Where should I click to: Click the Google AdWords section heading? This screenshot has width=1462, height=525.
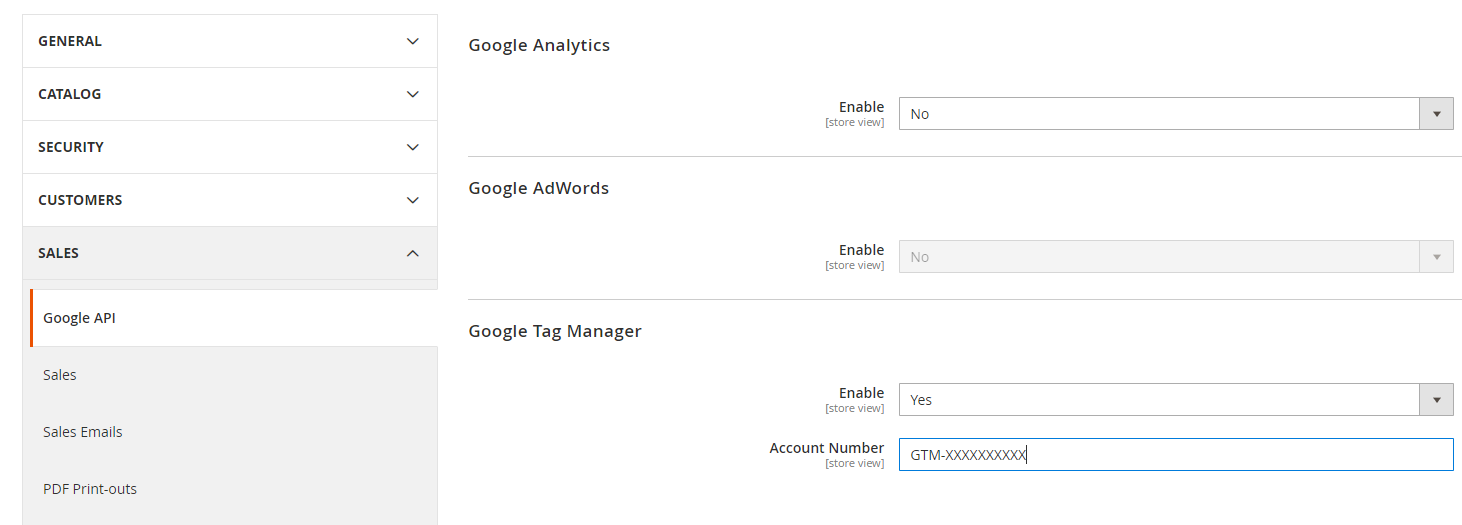pyautogui.click(x=538, y=188)
